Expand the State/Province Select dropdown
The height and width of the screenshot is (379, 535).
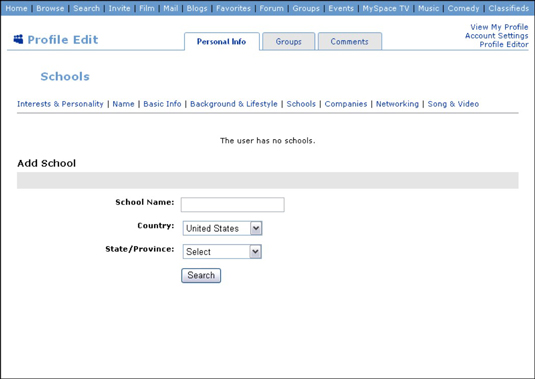[x=222, y=252]
